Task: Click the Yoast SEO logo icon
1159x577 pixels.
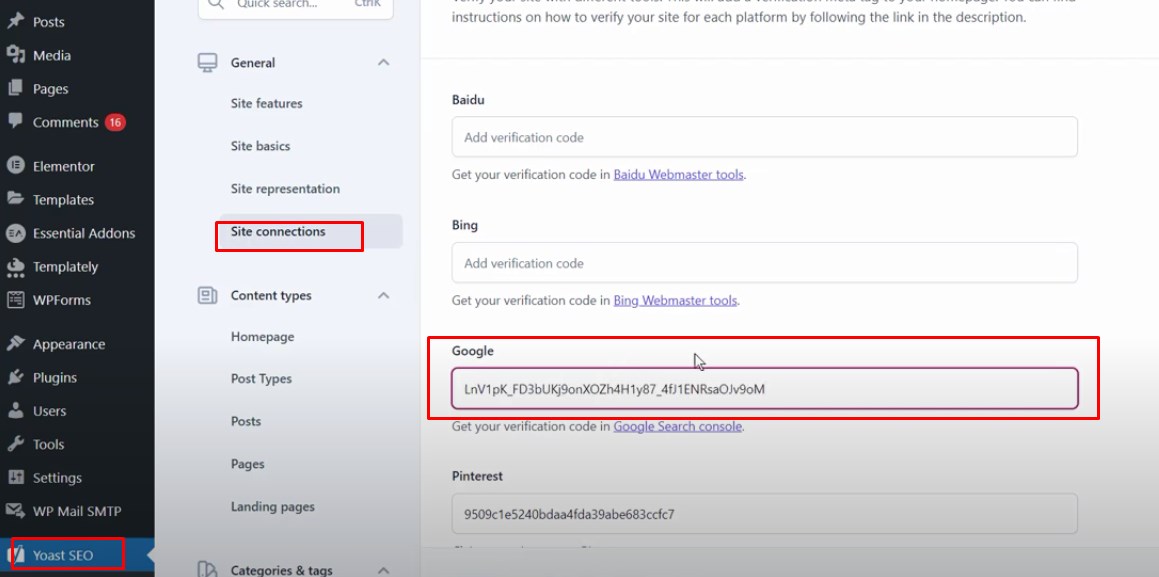Action: tap(16, 555)
